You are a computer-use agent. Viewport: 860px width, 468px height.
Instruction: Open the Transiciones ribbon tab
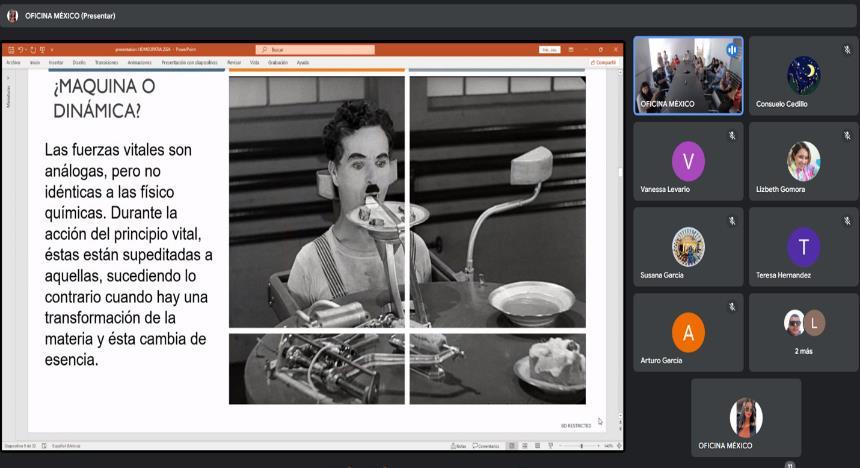click(106, 63)
